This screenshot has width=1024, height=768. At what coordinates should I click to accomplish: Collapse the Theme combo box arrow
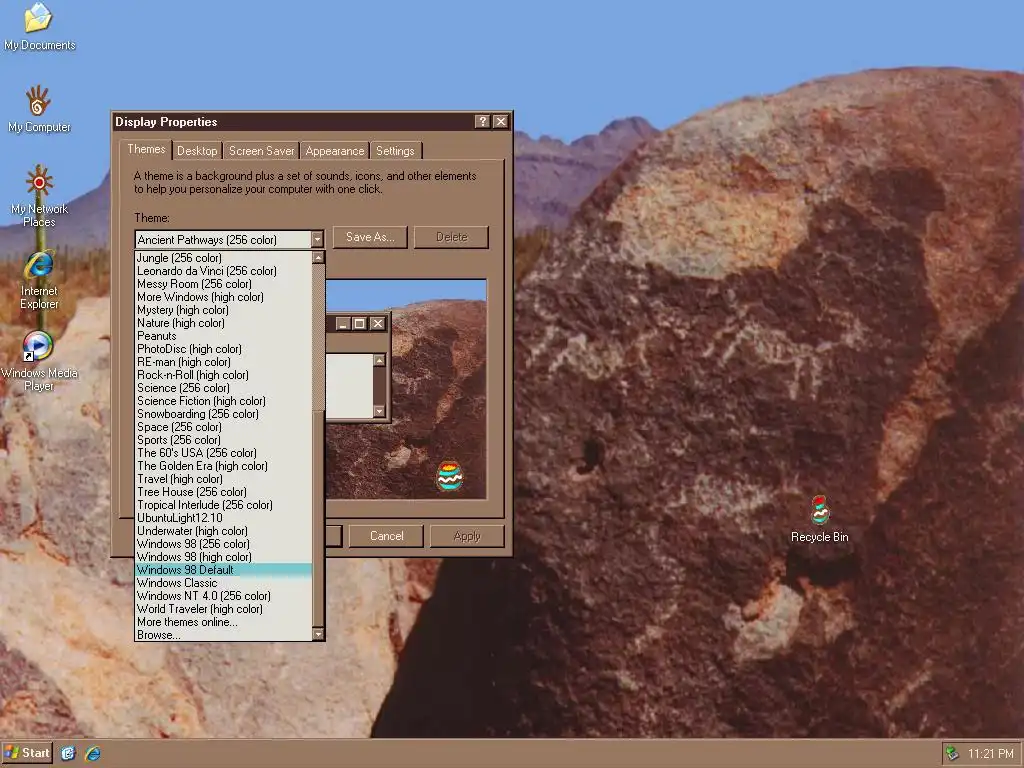(x=317, y=240)
